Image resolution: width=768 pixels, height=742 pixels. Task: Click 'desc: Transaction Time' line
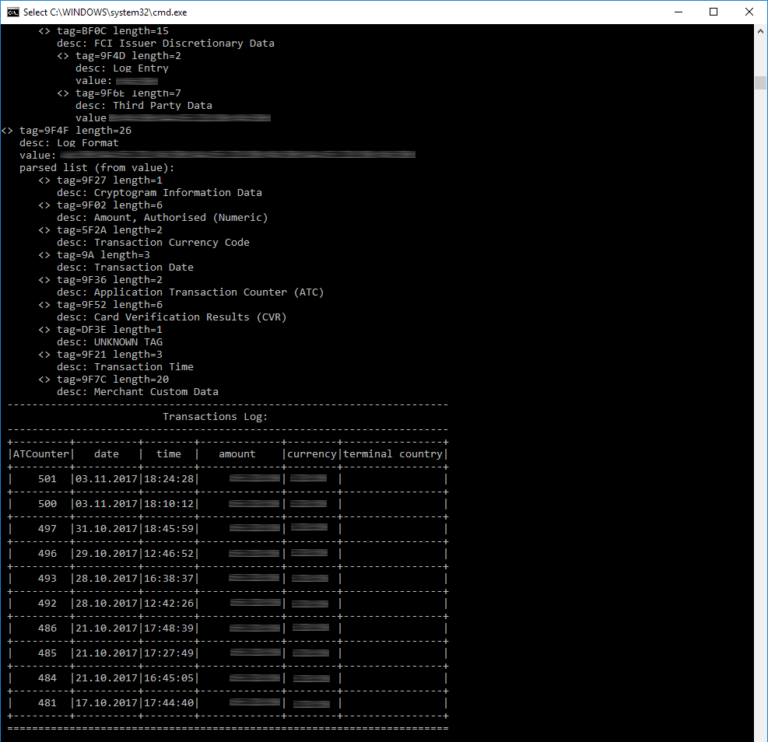click(x=125, y=367)
